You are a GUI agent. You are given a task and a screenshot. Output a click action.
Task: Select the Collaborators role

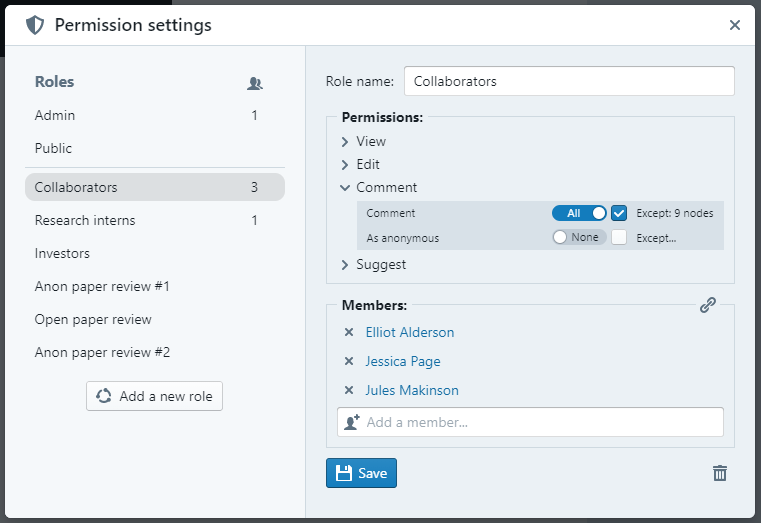click(155, 187)
